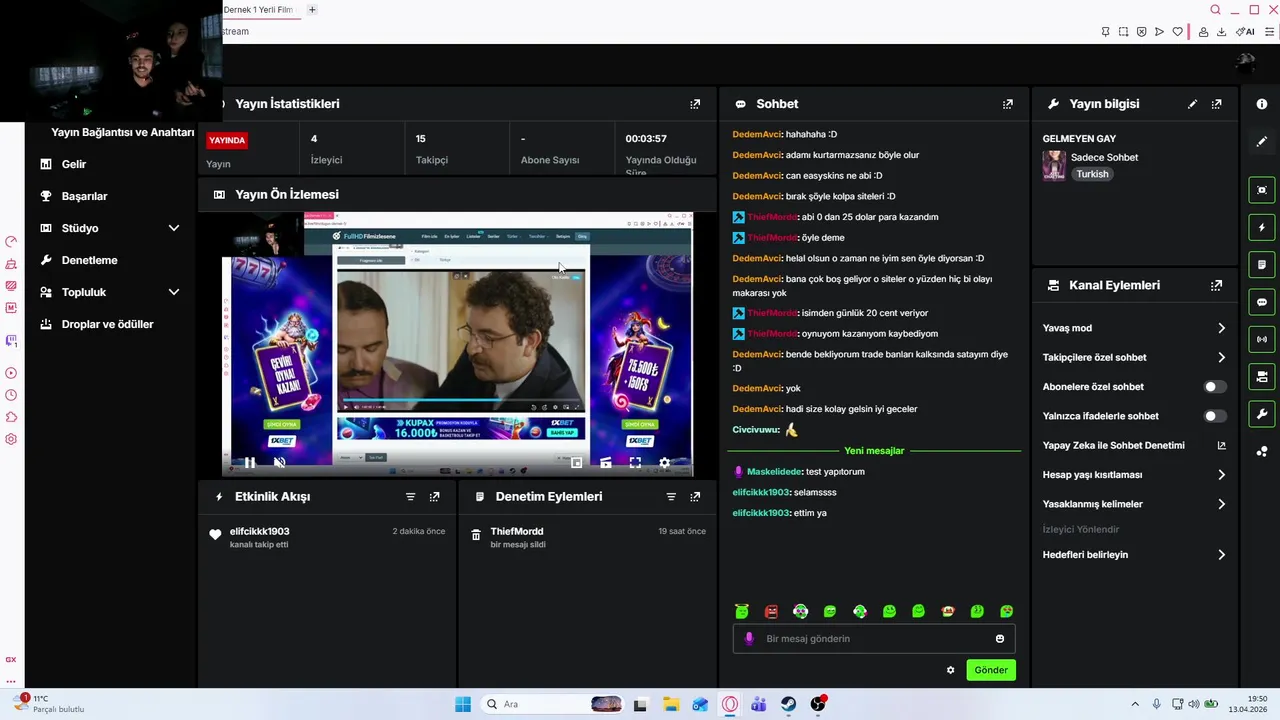
Task: Click Maskelidede username in chat
Action: [x=774, y=472]
